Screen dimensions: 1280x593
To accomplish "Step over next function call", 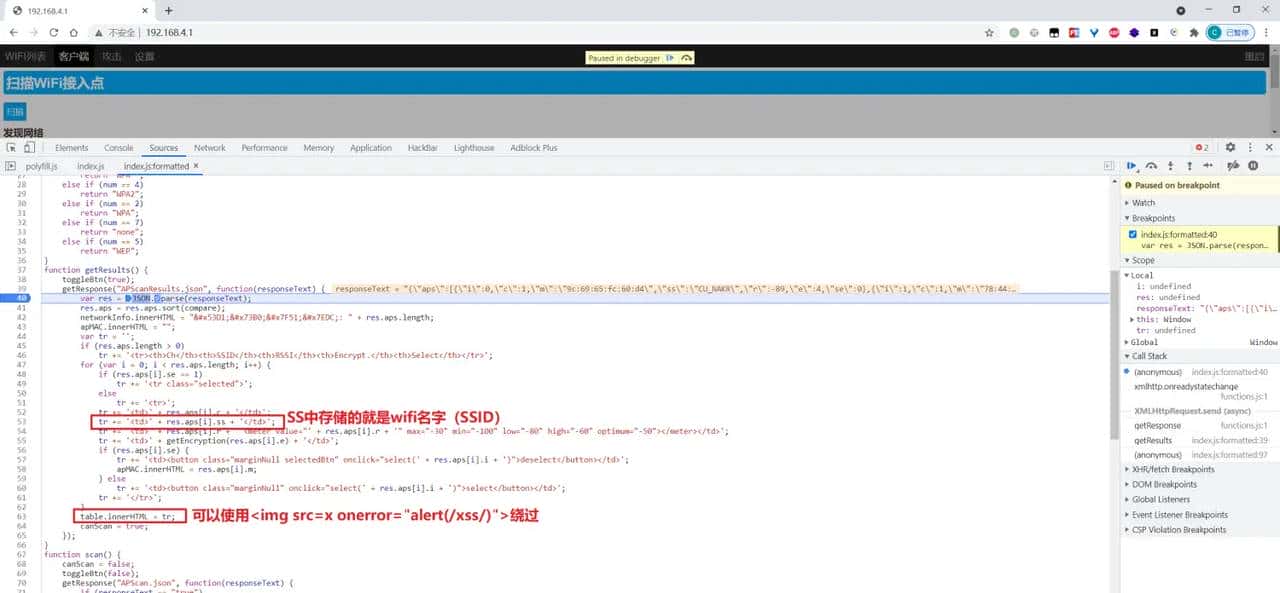I will (x=1151, y=166).
